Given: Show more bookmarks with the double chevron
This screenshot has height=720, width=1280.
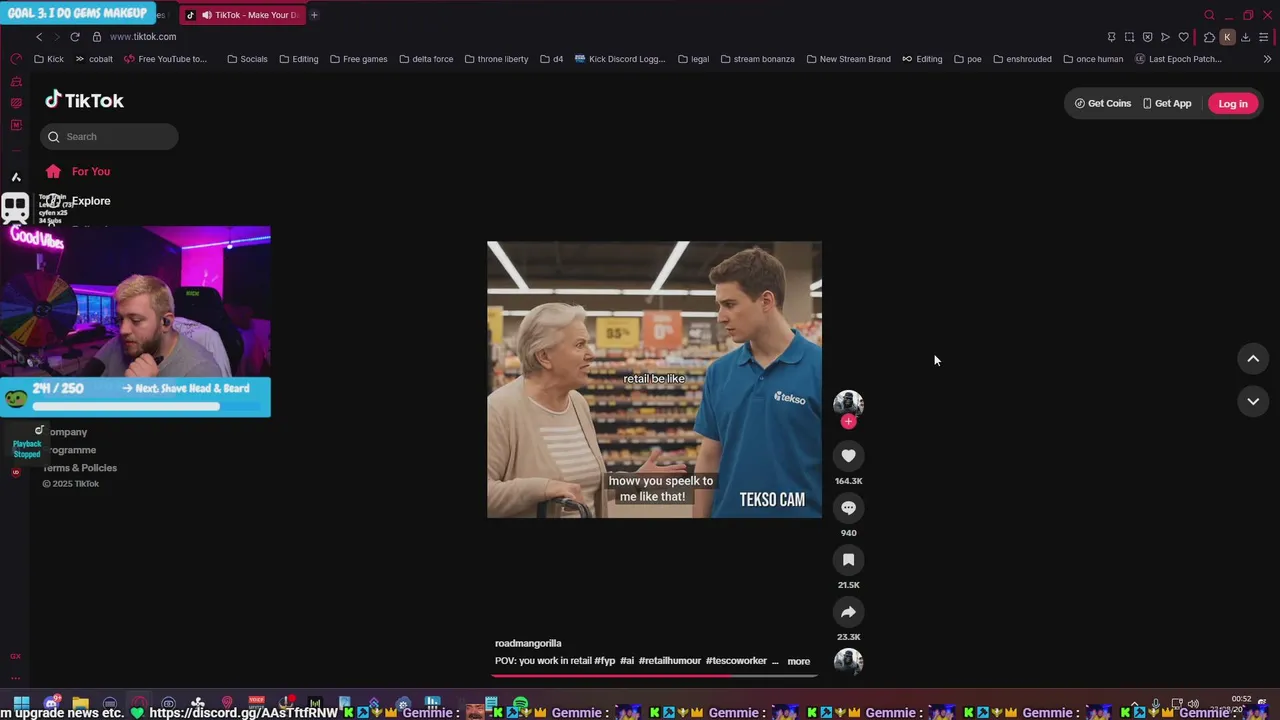Looking at the screenshot, I should pos(1267,59).
